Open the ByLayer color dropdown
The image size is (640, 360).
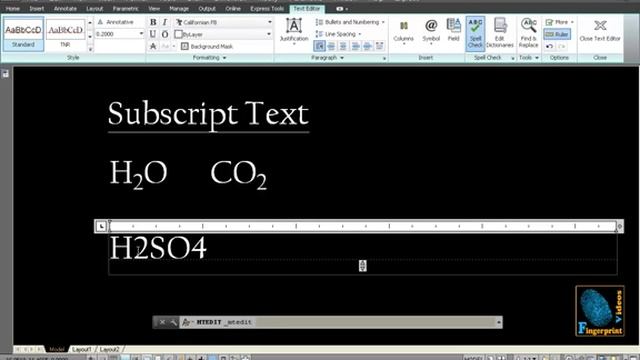coord(269,34)
